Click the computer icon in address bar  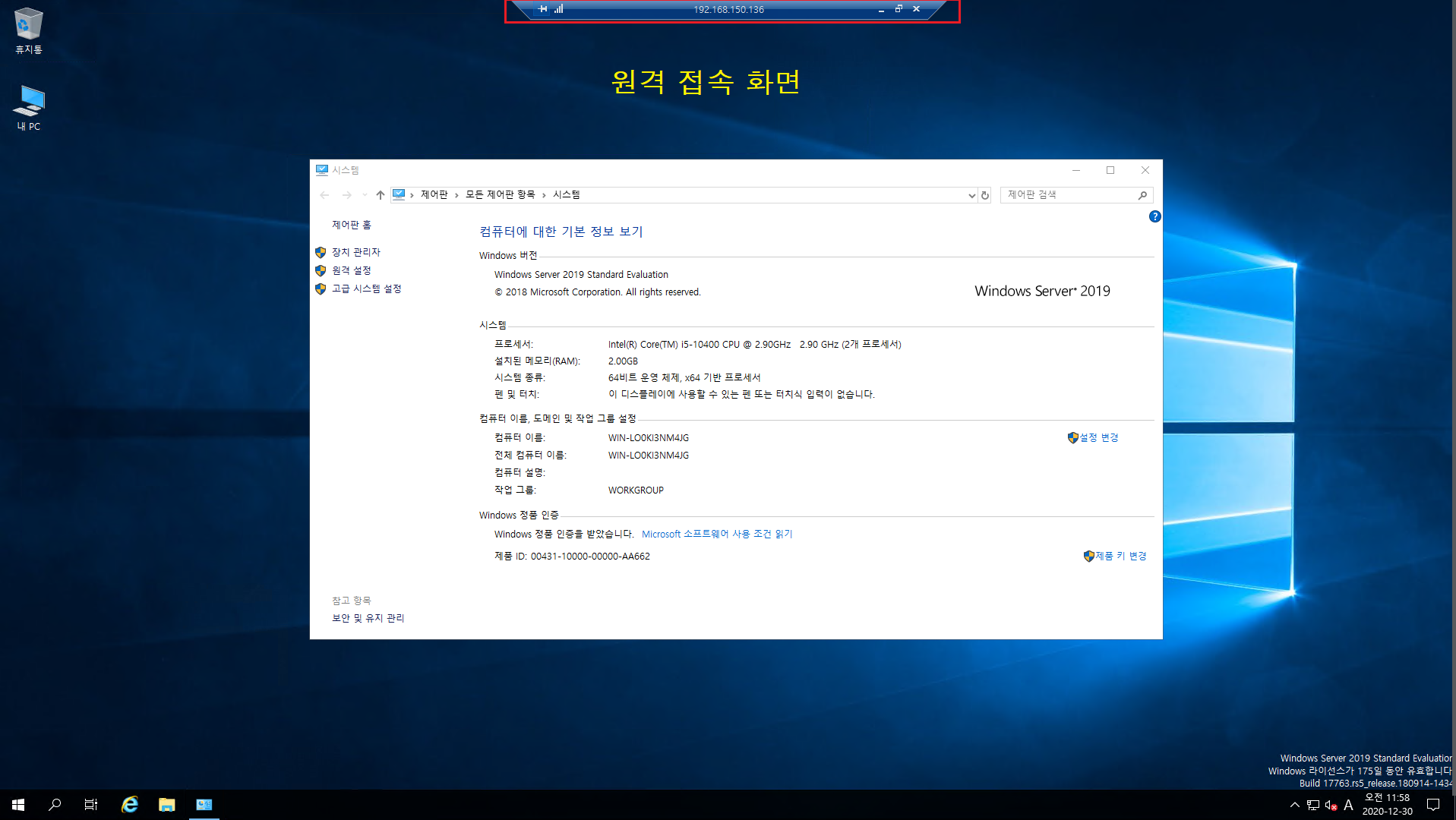(x=399, y=194)
